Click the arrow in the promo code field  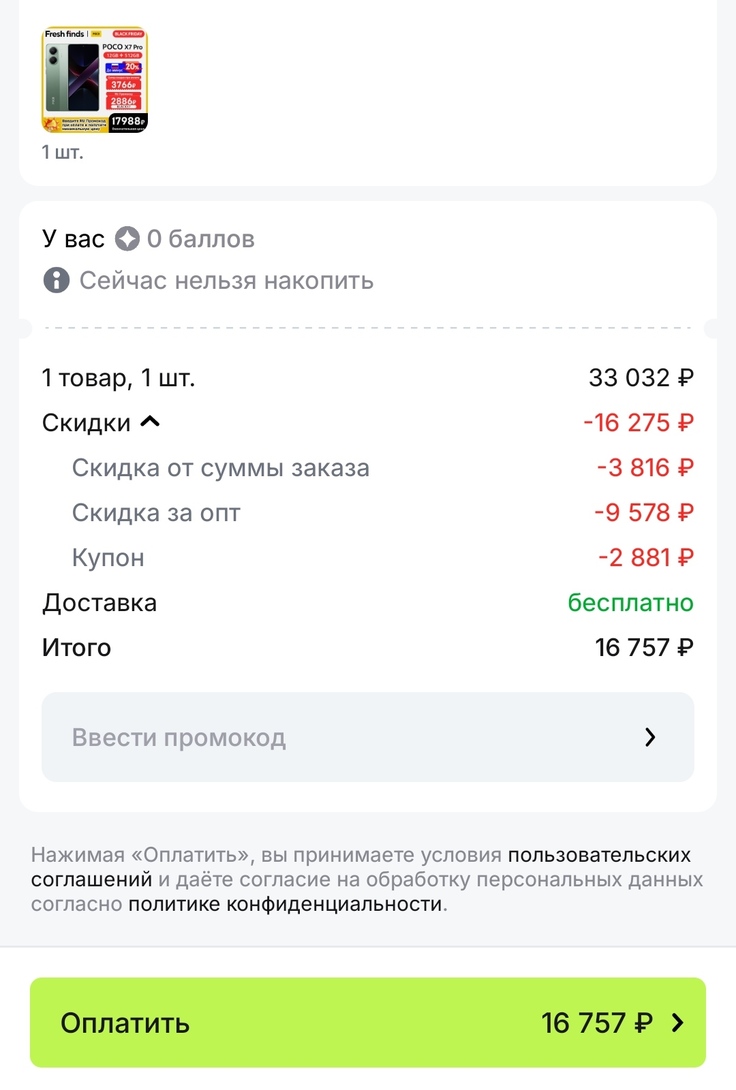(x=650, y=738)
